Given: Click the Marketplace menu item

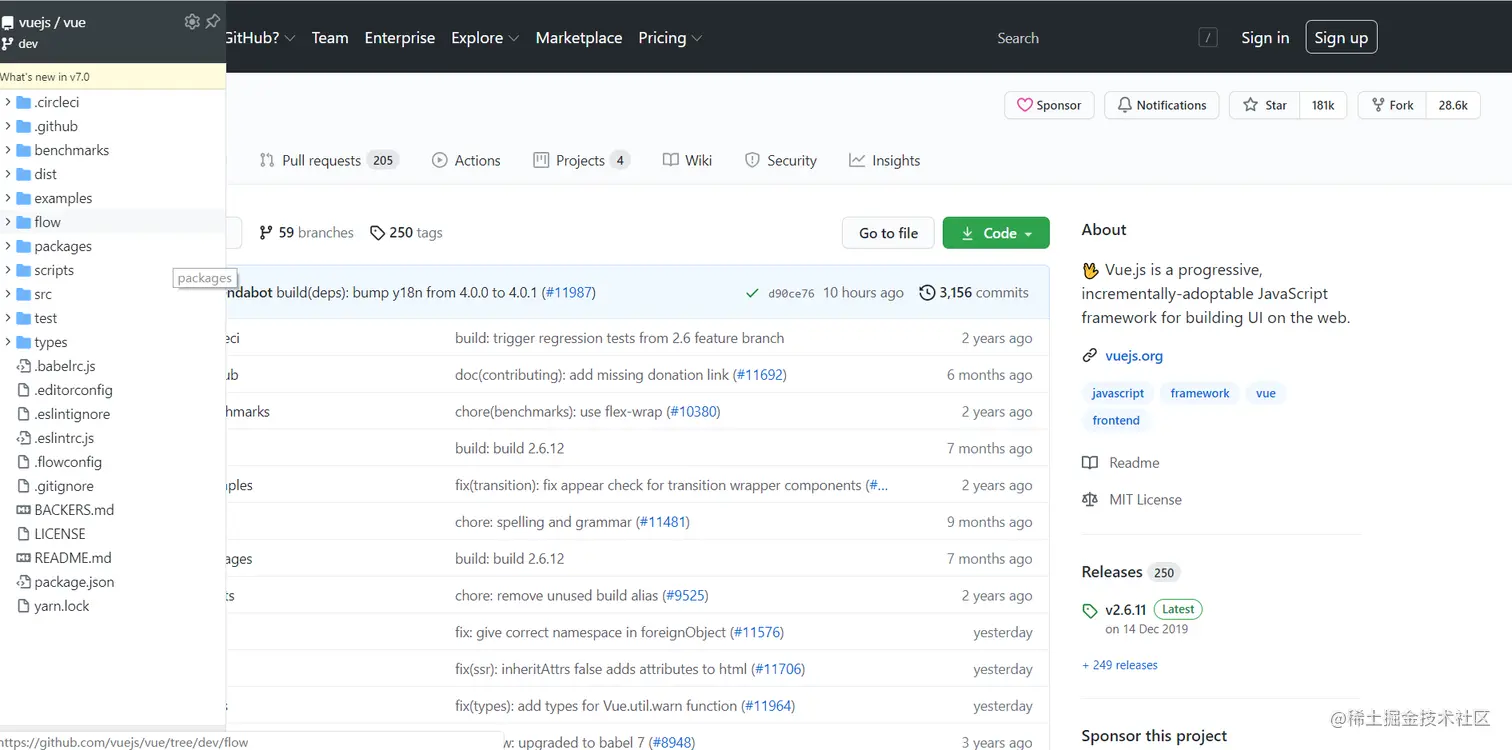Looking at the screenshot, I should coord(579,38).
